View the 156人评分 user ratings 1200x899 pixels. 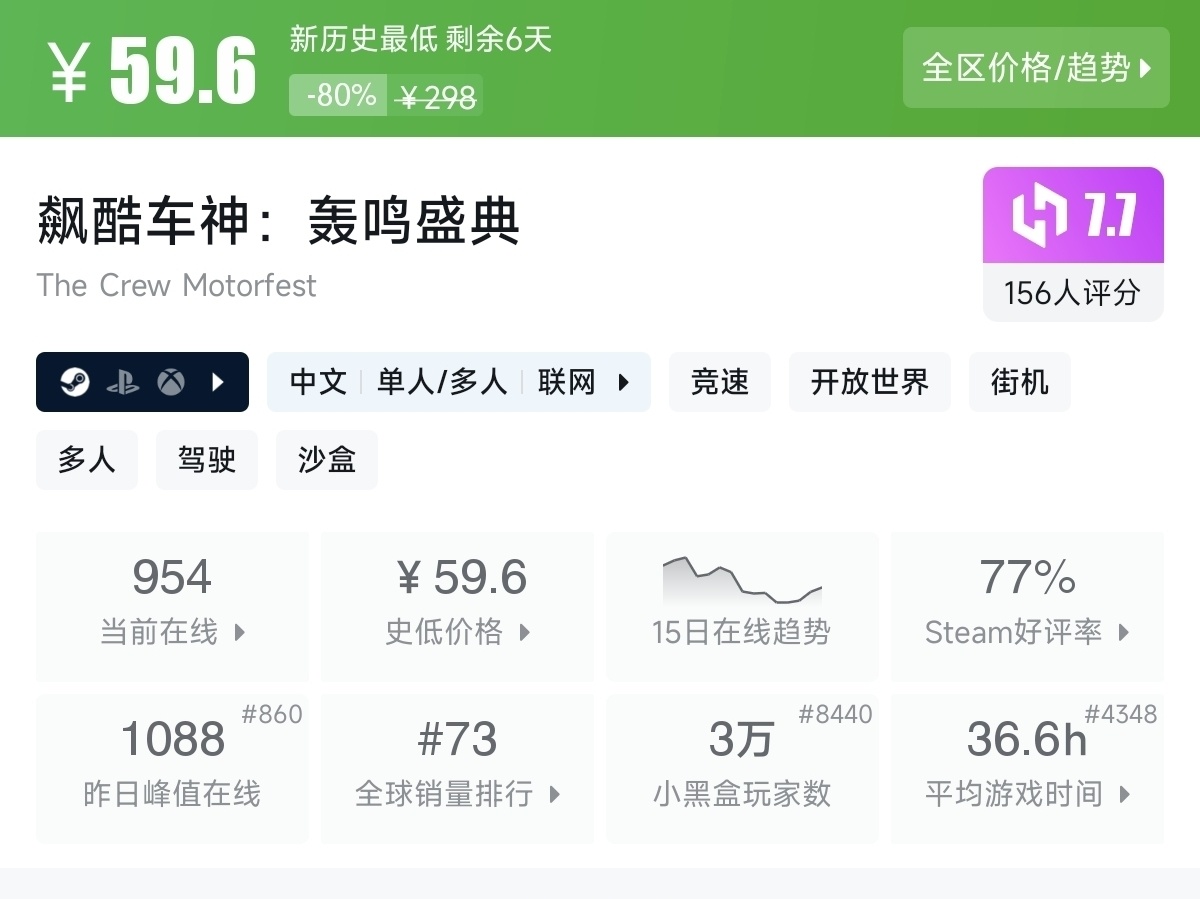click(x=1073, y=291)
